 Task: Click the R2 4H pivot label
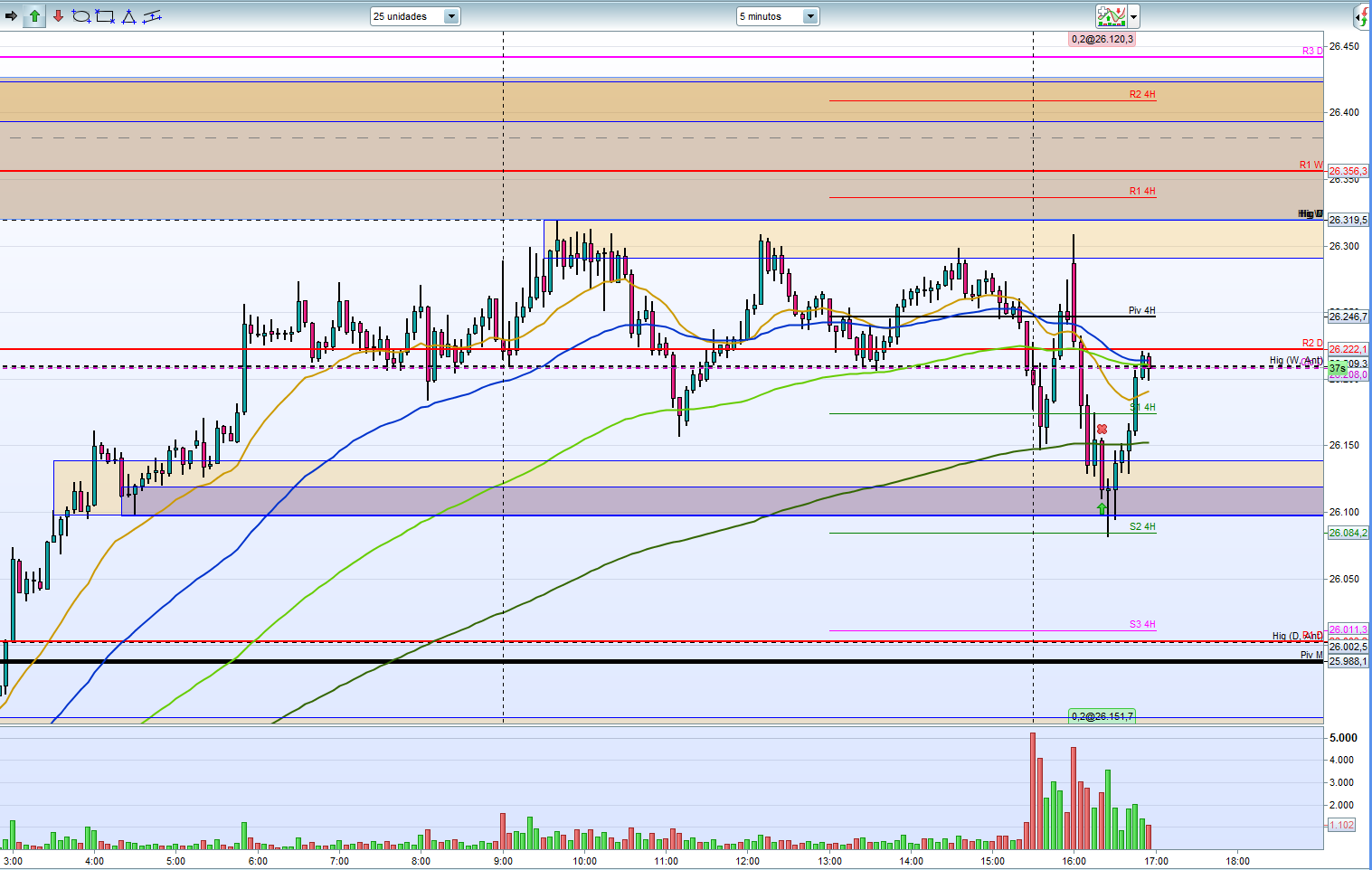[x=1142, y=94]
